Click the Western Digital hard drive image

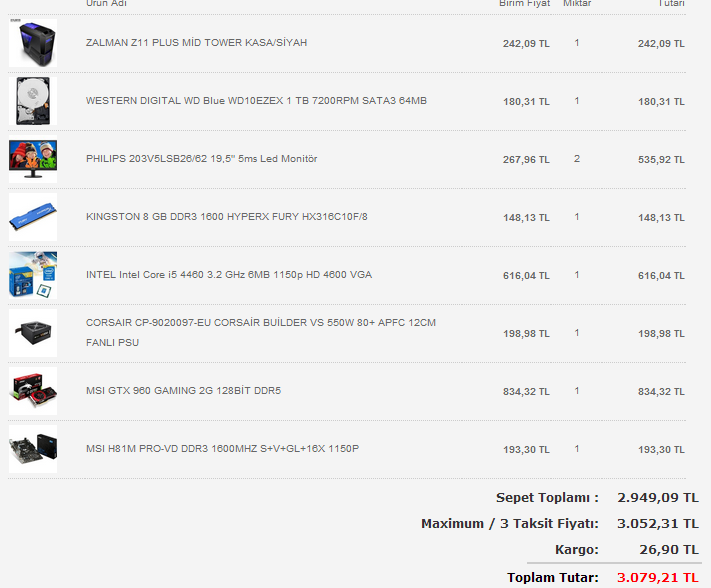click(33, 101)
